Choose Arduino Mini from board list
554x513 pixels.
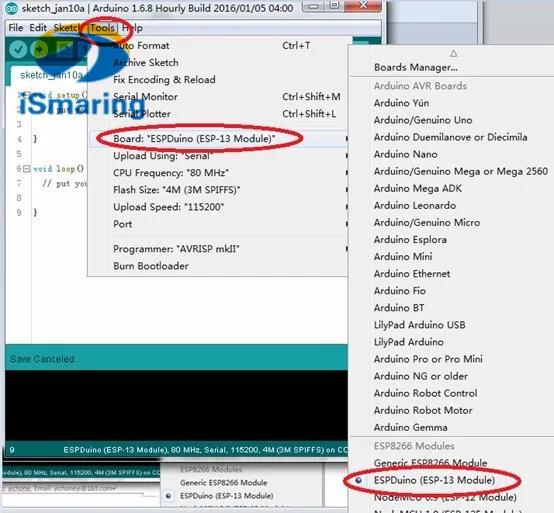tap(403, 256)
